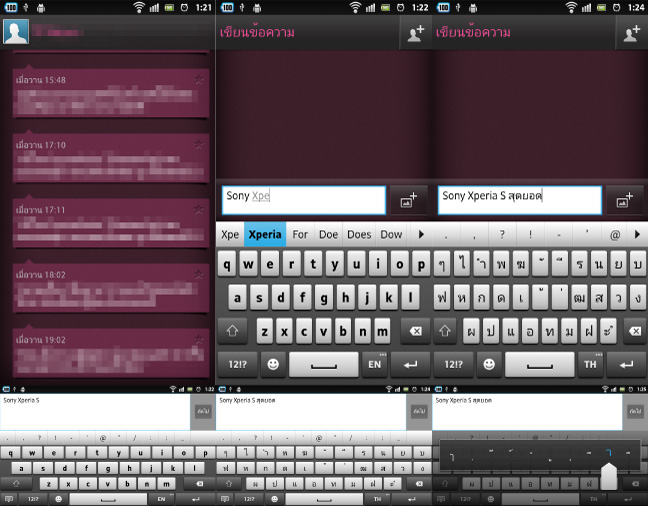Hide the landscape Thai keyboard with the keyboard icon
The image size is (648, 506).
tap(225, 499)
